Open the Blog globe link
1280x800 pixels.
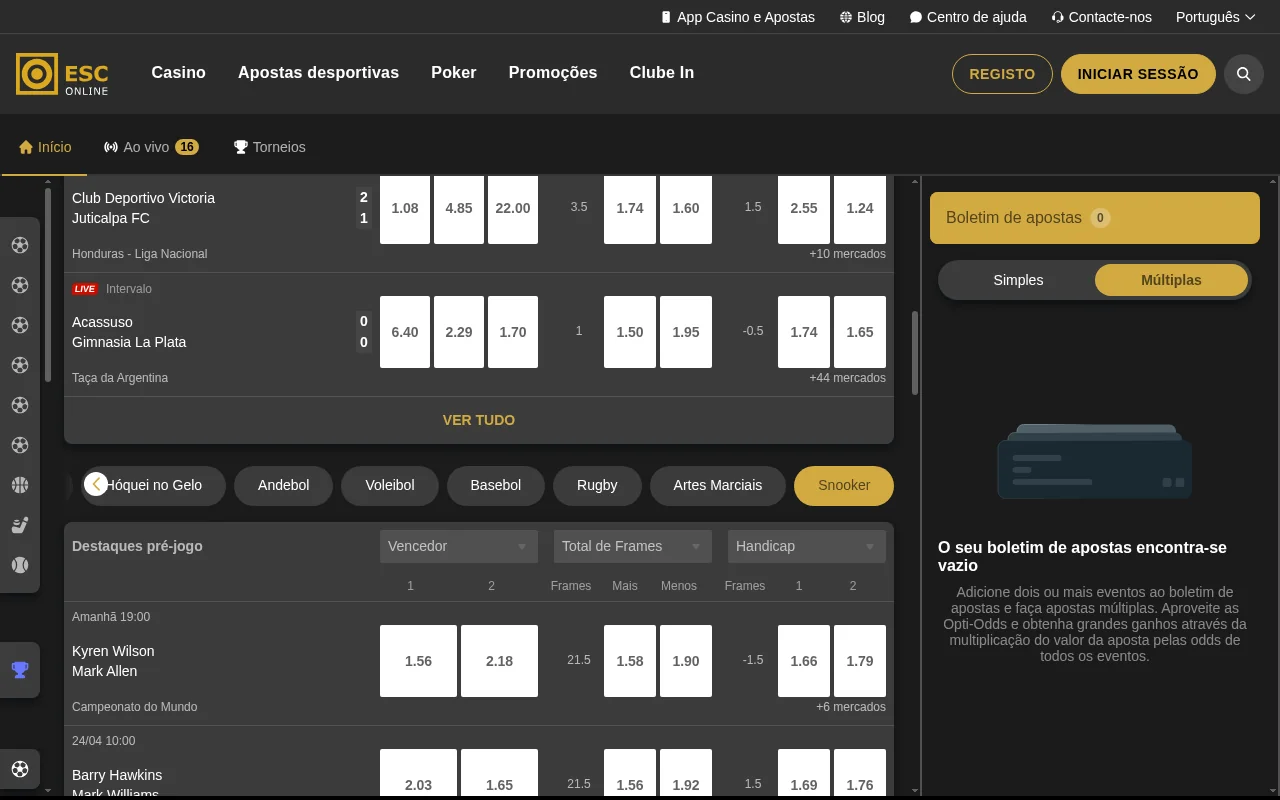pos(862,17)
